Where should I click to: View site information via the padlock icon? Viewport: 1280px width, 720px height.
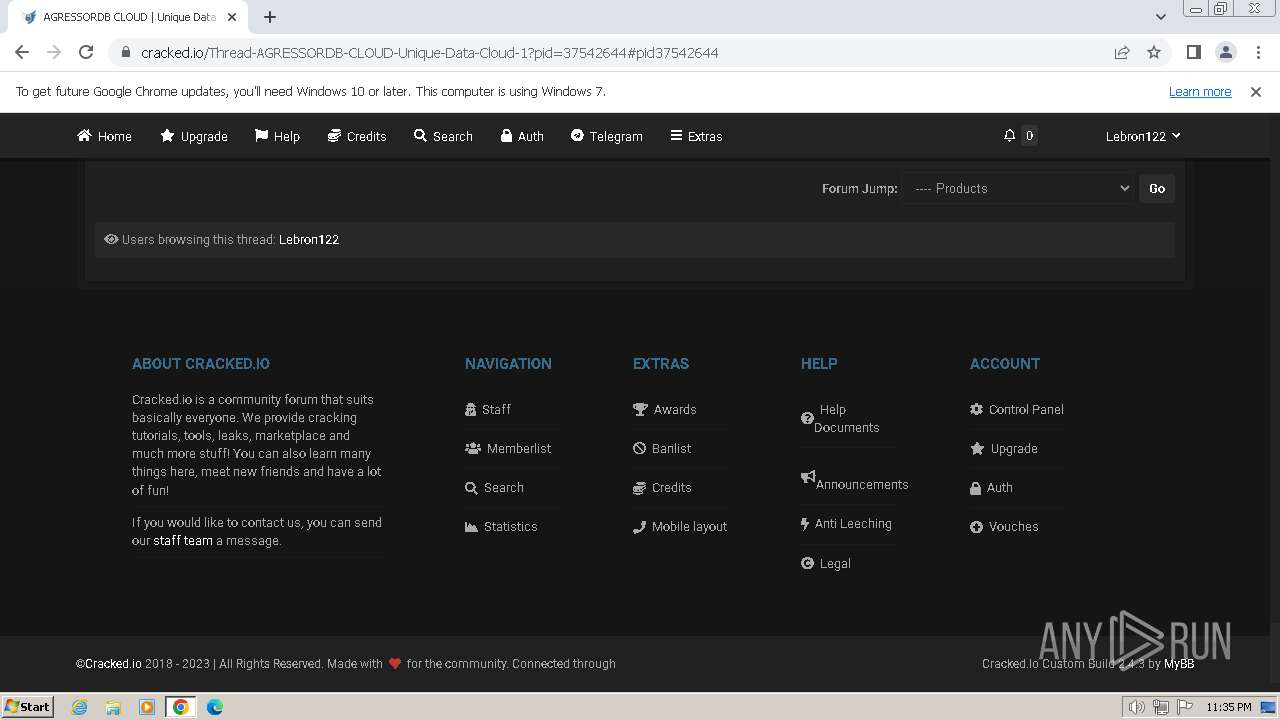pyautogui.click(x=126, y=52)
